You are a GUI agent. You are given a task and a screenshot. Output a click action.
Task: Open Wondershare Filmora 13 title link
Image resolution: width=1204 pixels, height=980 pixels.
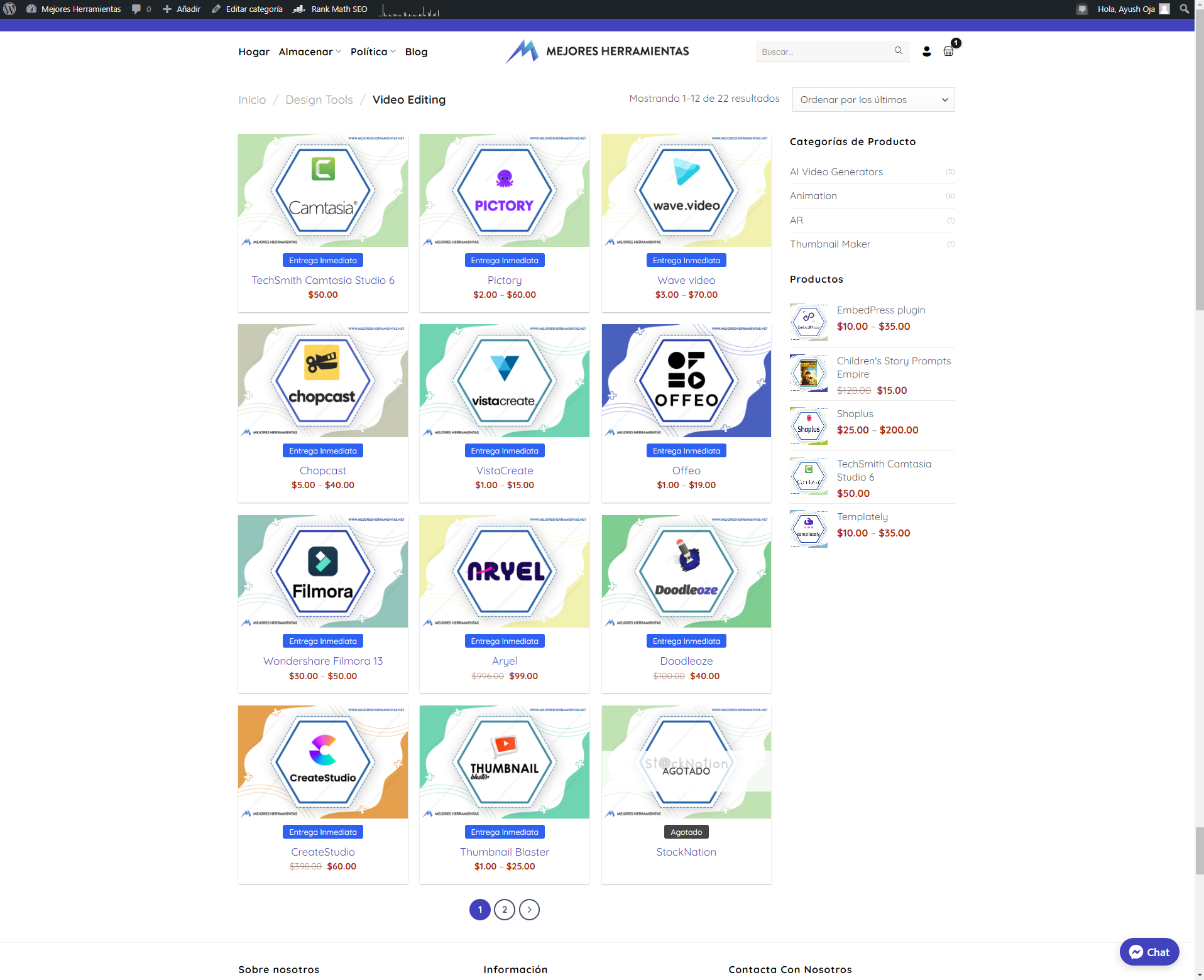(x=323, y=661)
